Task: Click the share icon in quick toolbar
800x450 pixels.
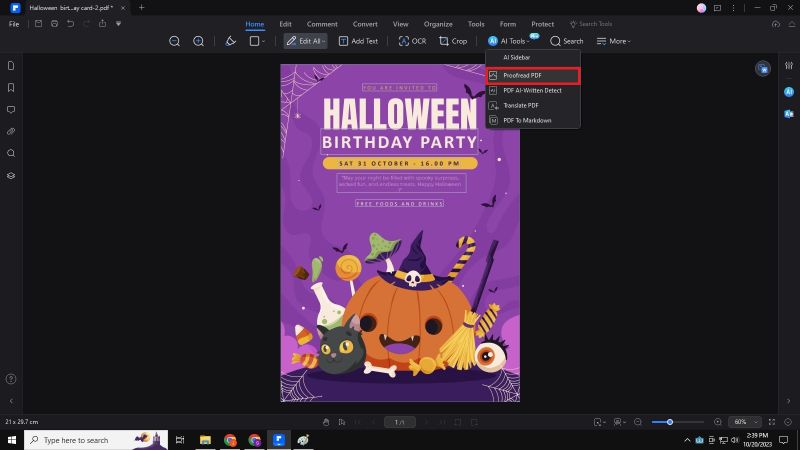Action: click(x=103, y=23)
